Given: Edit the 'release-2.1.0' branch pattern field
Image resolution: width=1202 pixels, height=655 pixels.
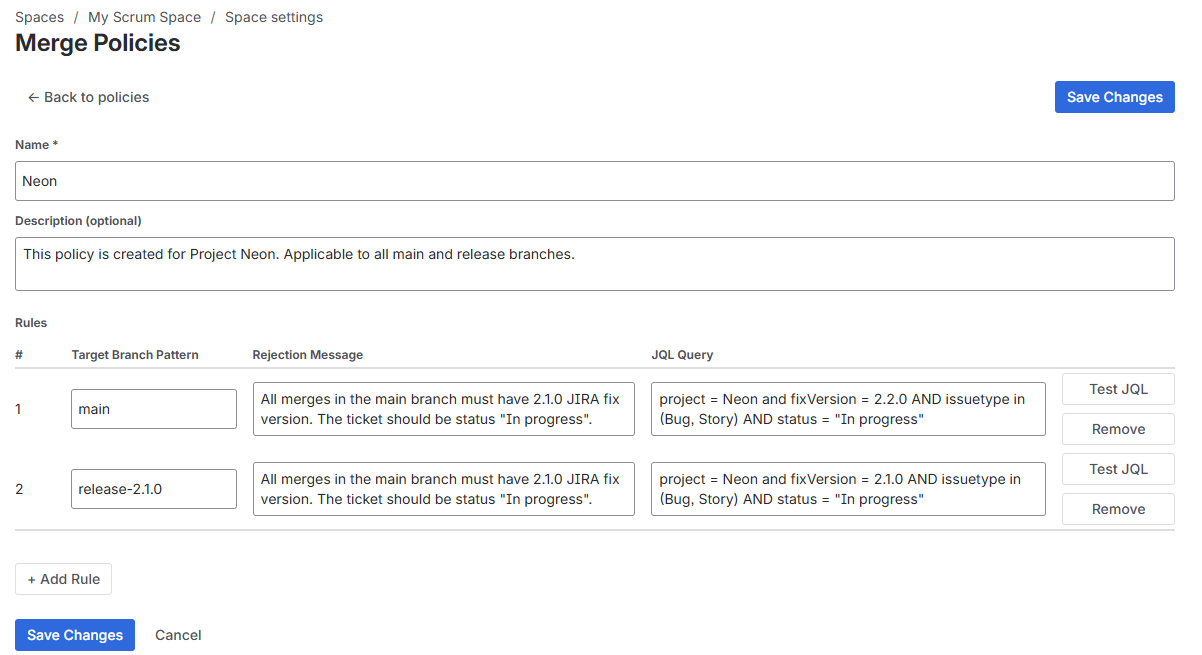Looking at the screenshot, I should [154, 489].
